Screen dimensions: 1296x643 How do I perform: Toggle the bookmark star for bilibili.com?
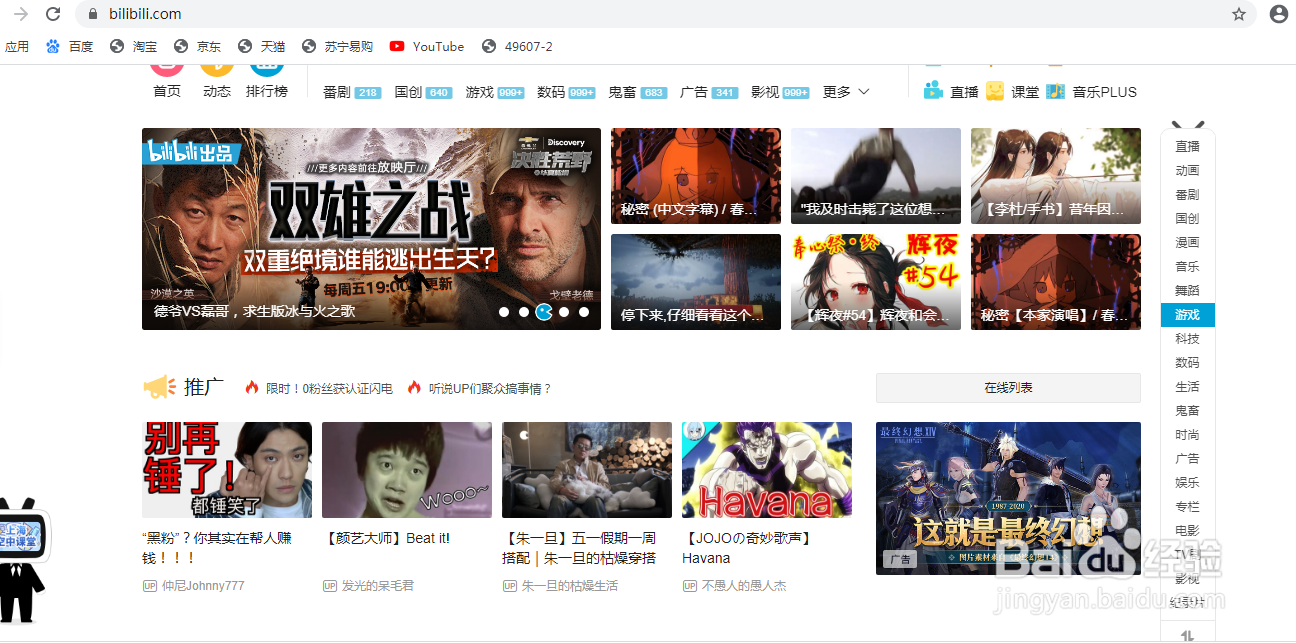pyautogui.click(x=1239, y=15)
